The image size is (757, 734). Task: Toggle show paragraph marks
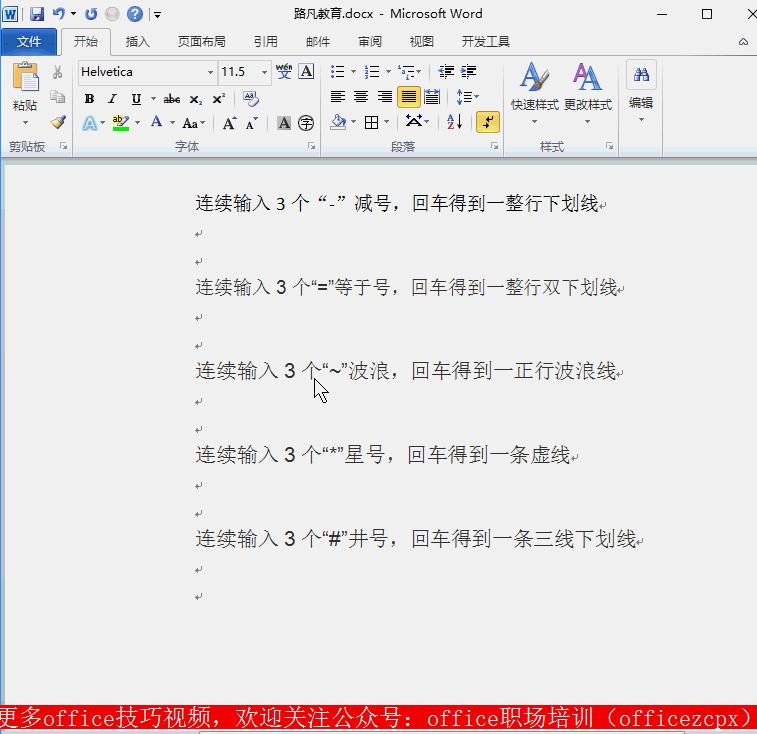point(488,122)
